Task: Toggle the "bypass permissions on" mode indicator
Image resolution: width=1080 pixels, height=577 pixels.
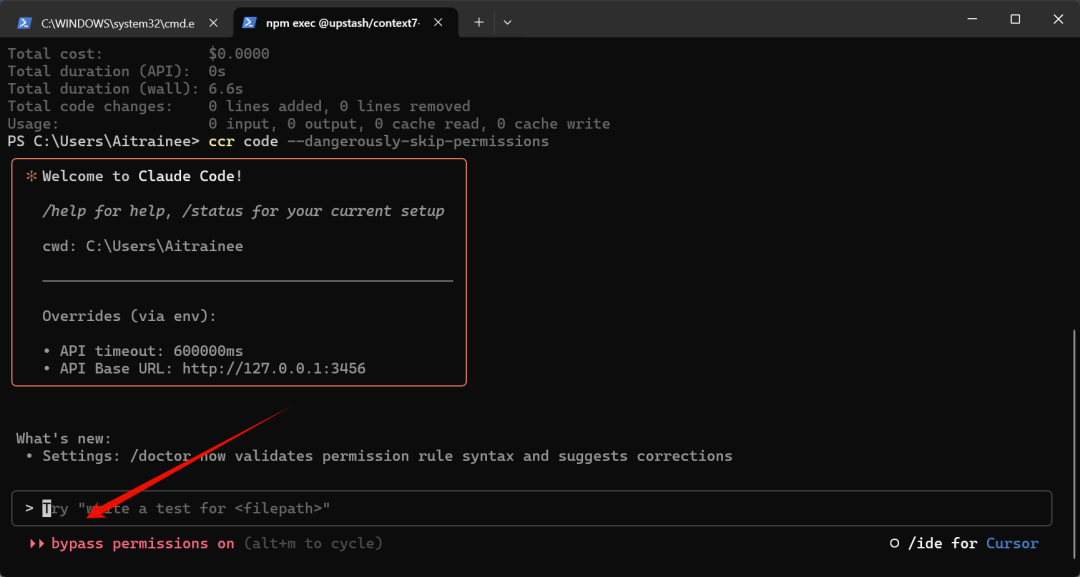Action: point(142,544)
